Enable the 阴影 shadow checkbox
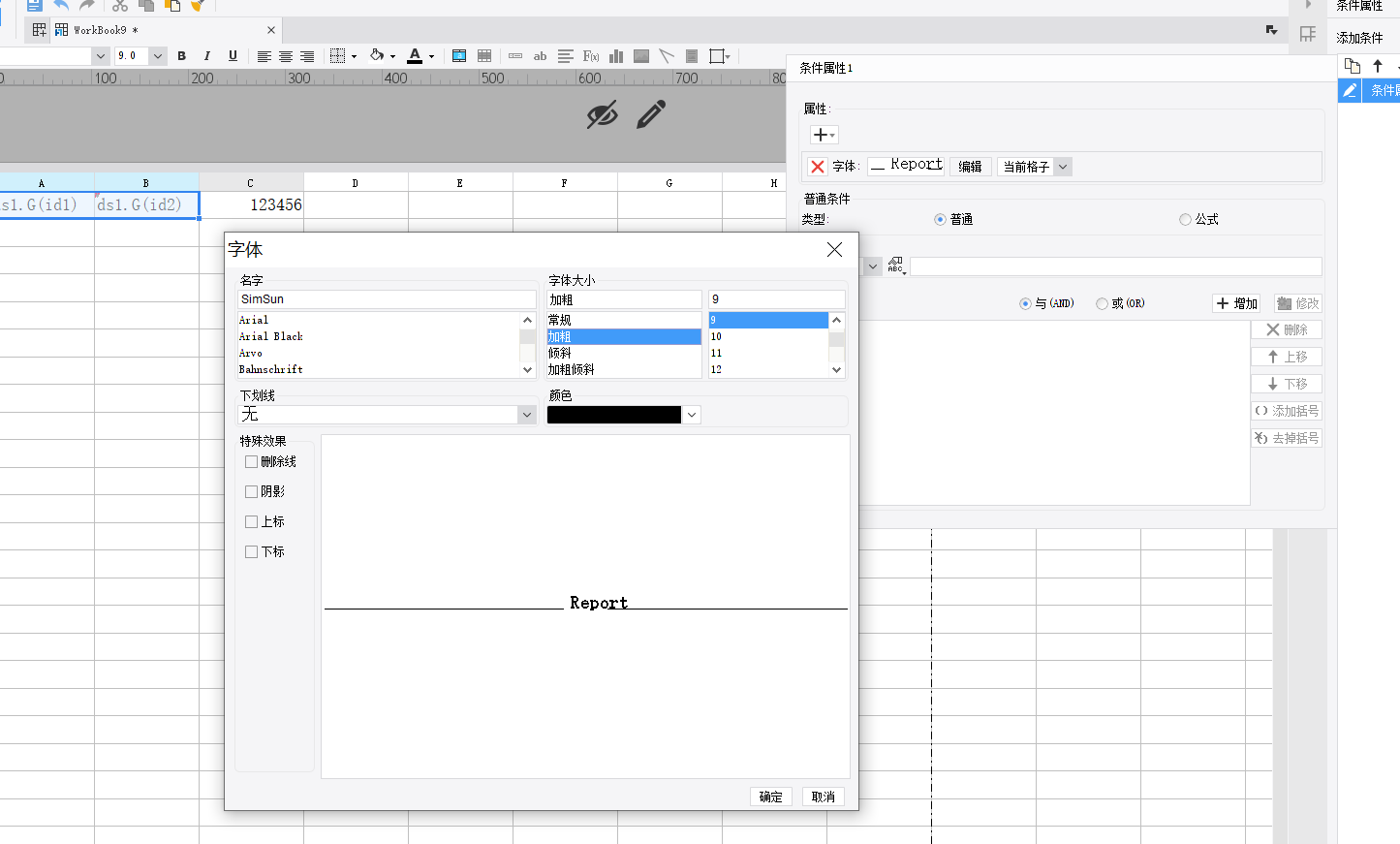 (x=252, y=492)
